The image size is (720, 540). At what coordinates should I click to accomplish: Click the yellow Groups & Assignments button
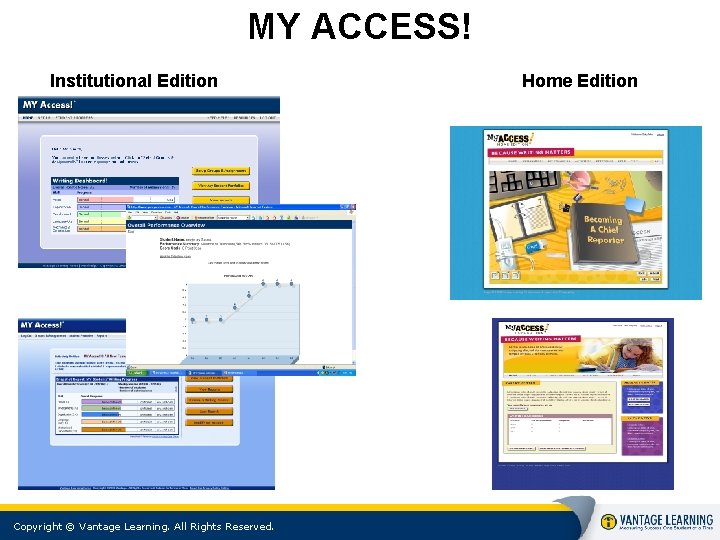click(221, 171)
